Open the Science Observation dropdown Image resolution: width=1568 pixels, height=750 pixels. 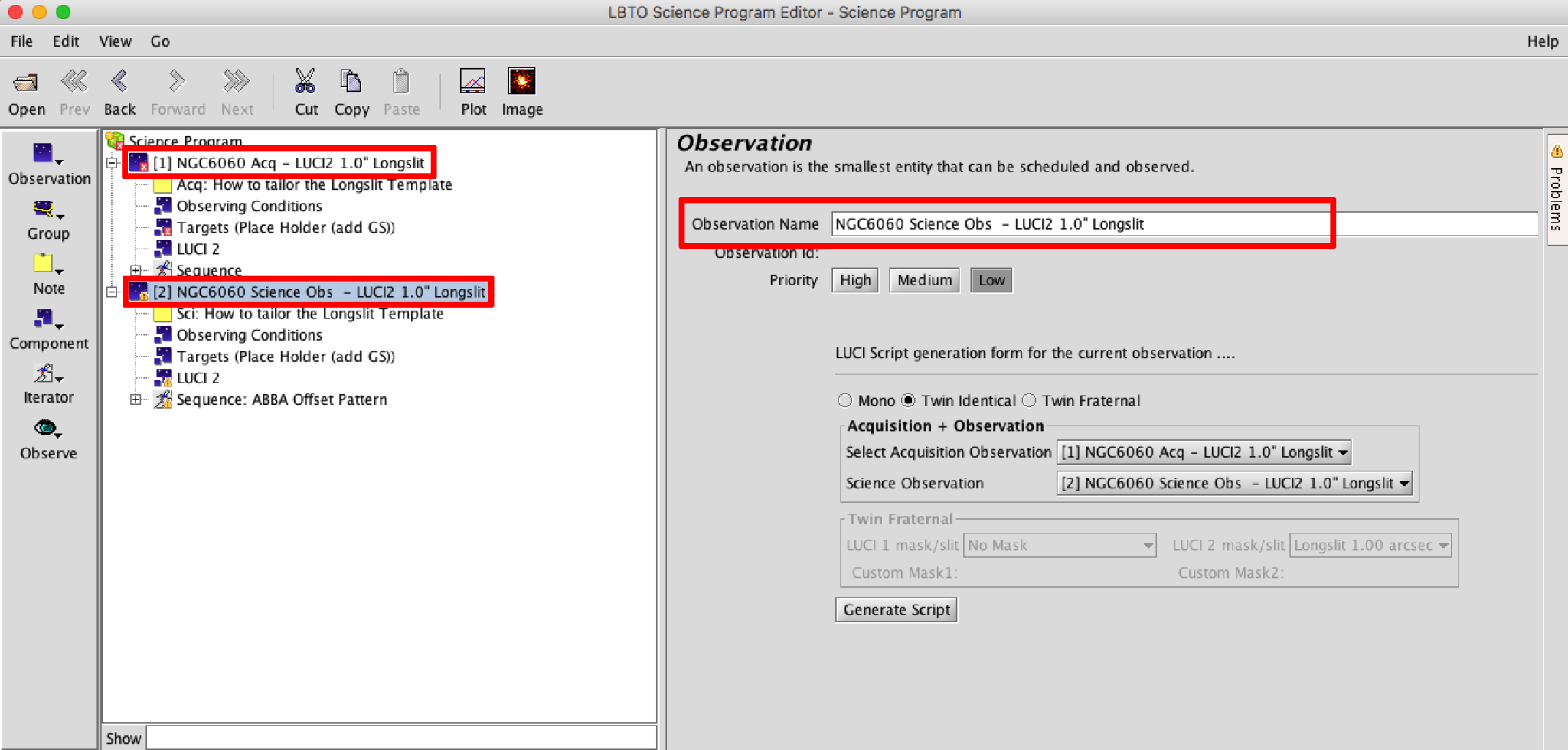pos(1234,483)
